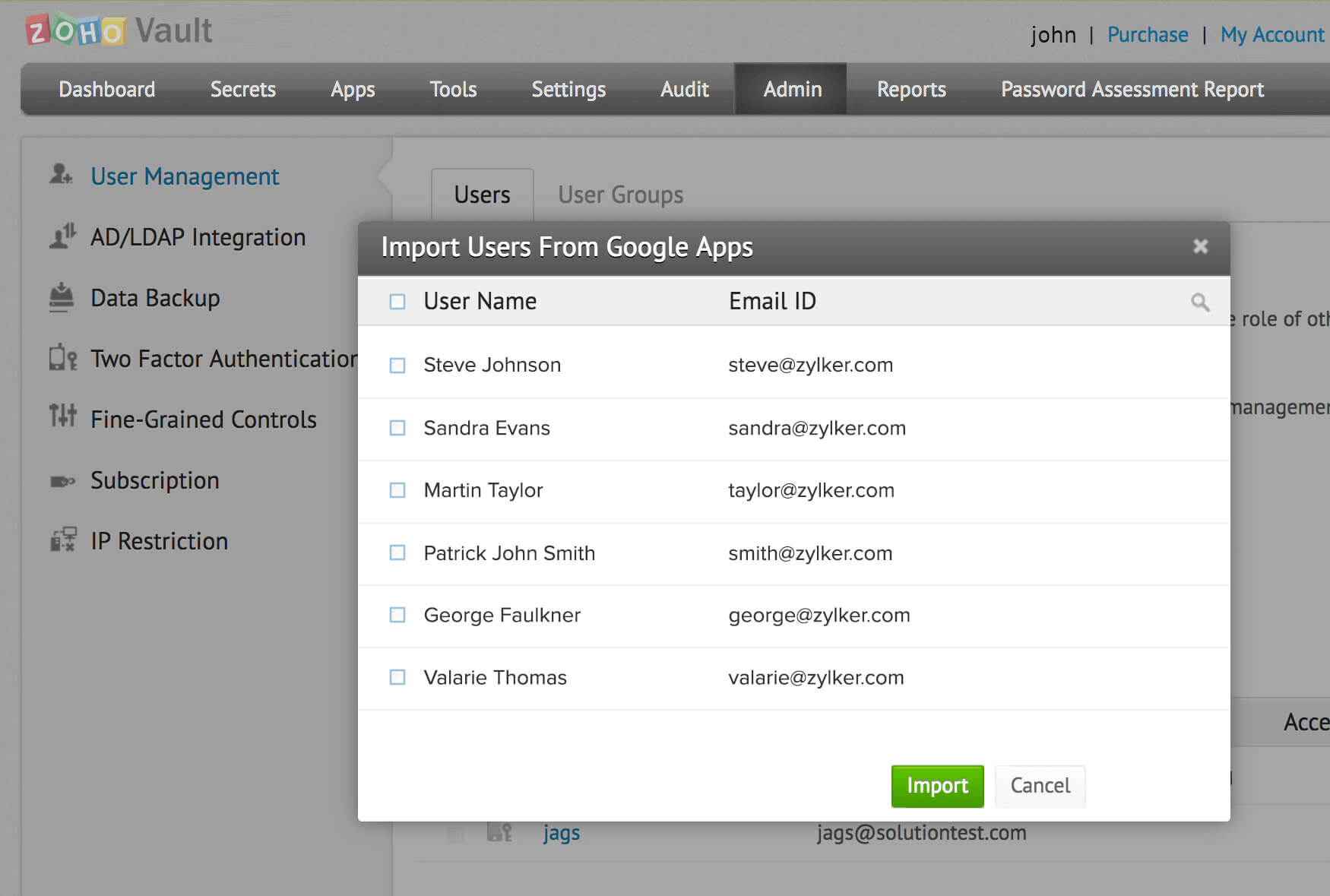This screenshot has height=896, width=1330.
Task: Select Valarie Thomas checkbox
Action: (x=397, y=677)
